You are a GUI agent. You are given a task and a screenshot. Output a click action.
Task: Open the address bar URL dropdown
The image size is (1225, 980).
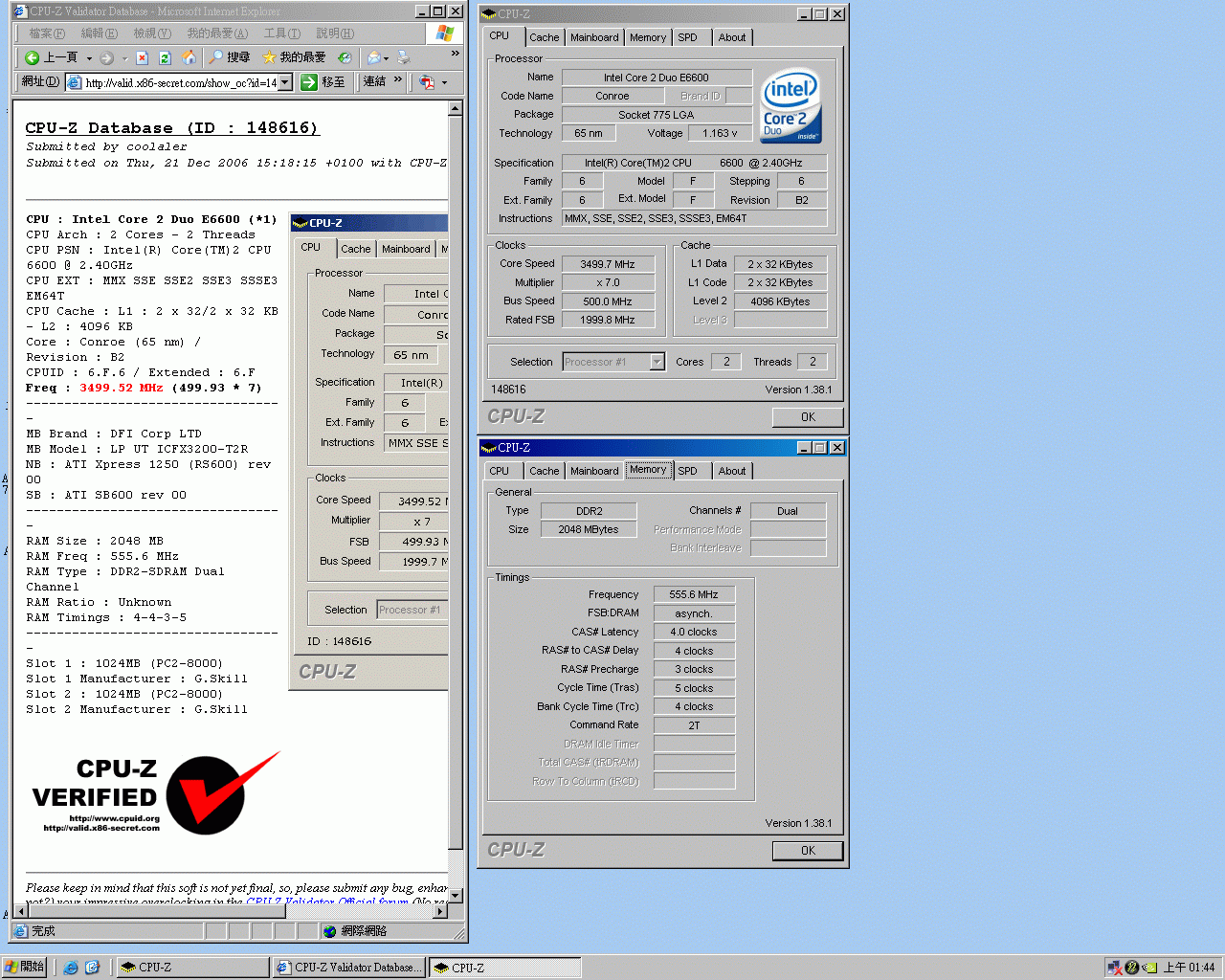(x=284, y=83)
